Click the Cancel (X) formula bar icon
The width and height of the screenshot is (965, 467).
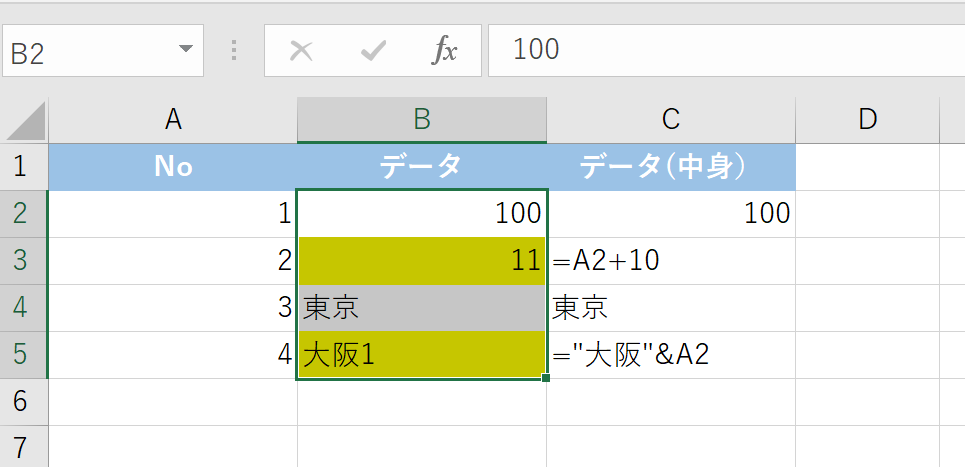tap(301, 51)
